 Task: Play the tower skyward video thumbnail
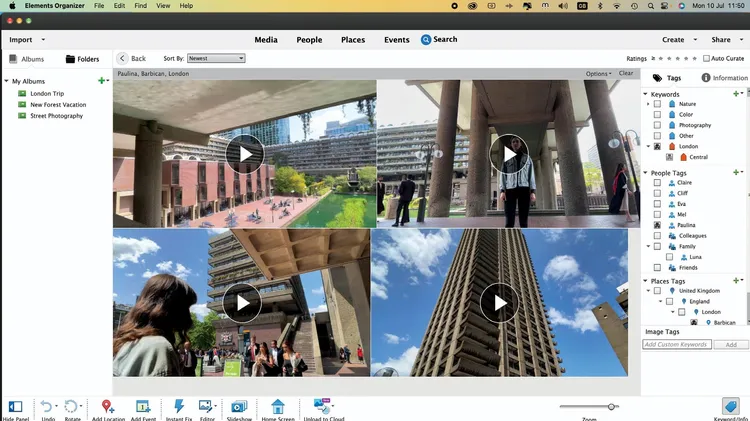pyautogui.click(x=499, y=303)
